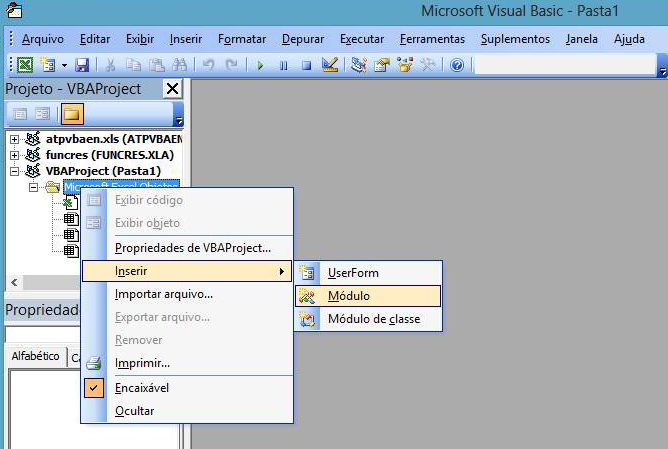Viewport: 668px width, 449px height.
Task: Collapse the VBAProject (Pasta1) node
Action: 15,171
